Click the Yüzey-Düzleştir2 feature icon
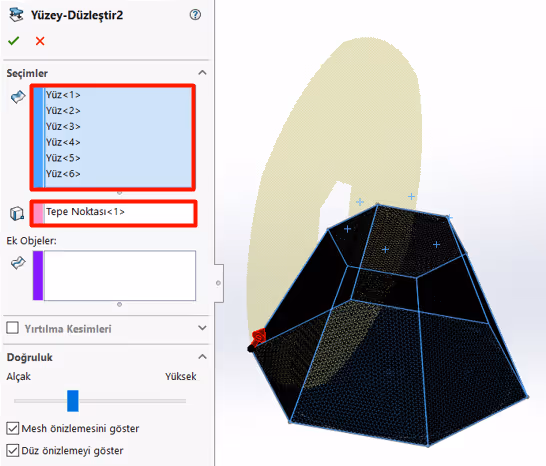The image size is (546, 466). (16, 15)
